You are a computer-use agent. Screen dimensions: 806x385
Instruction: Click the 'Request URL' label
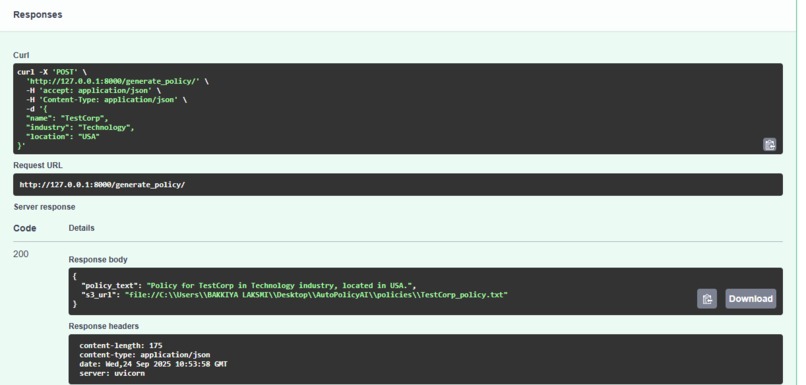click(x=38, y=166)
